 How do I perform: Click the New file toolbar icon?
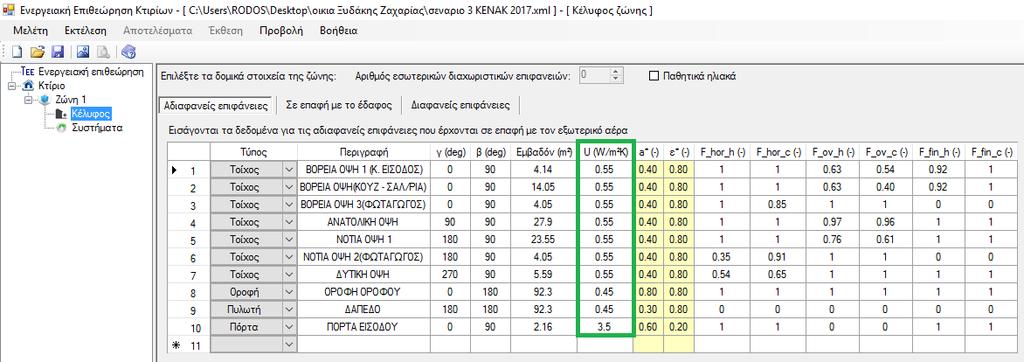pyautogui.click(x=18, y=52)
